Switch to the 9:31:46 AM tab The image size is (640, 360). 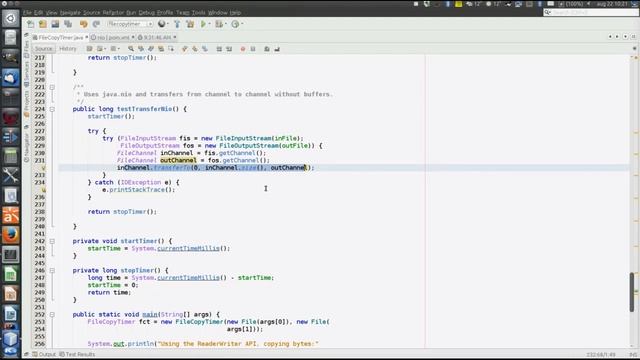tap(157, 38)
